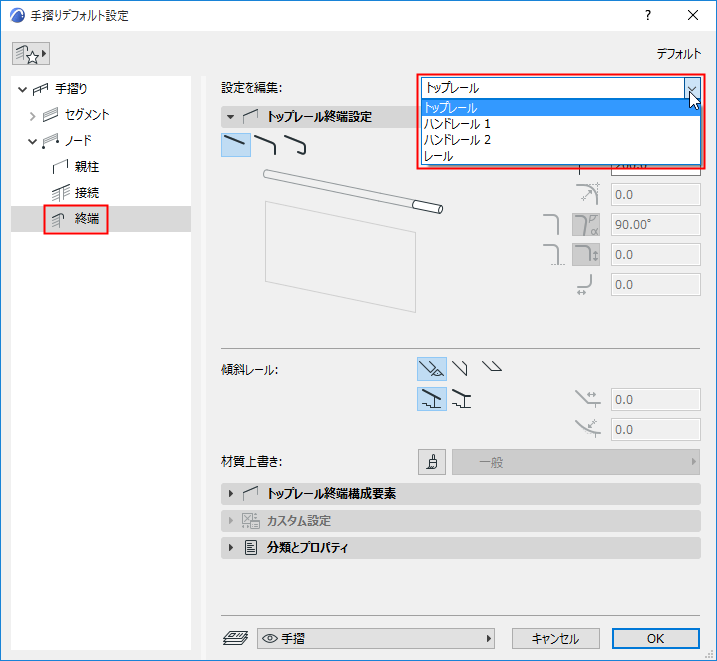Open the 一般 surface material dropdown

[576, 462]
